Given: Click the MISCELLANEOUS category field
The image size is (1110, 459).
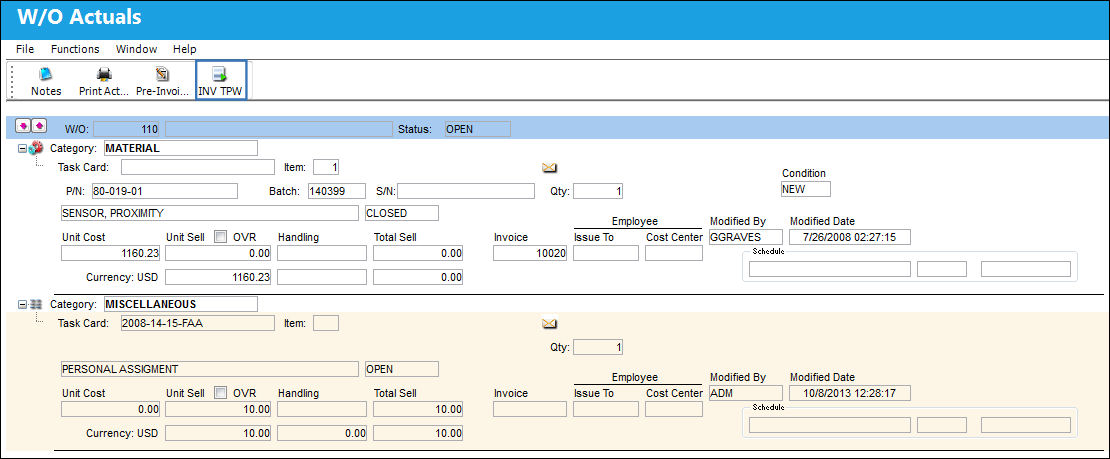Looking at the screenshot, I should click(181, 304).
